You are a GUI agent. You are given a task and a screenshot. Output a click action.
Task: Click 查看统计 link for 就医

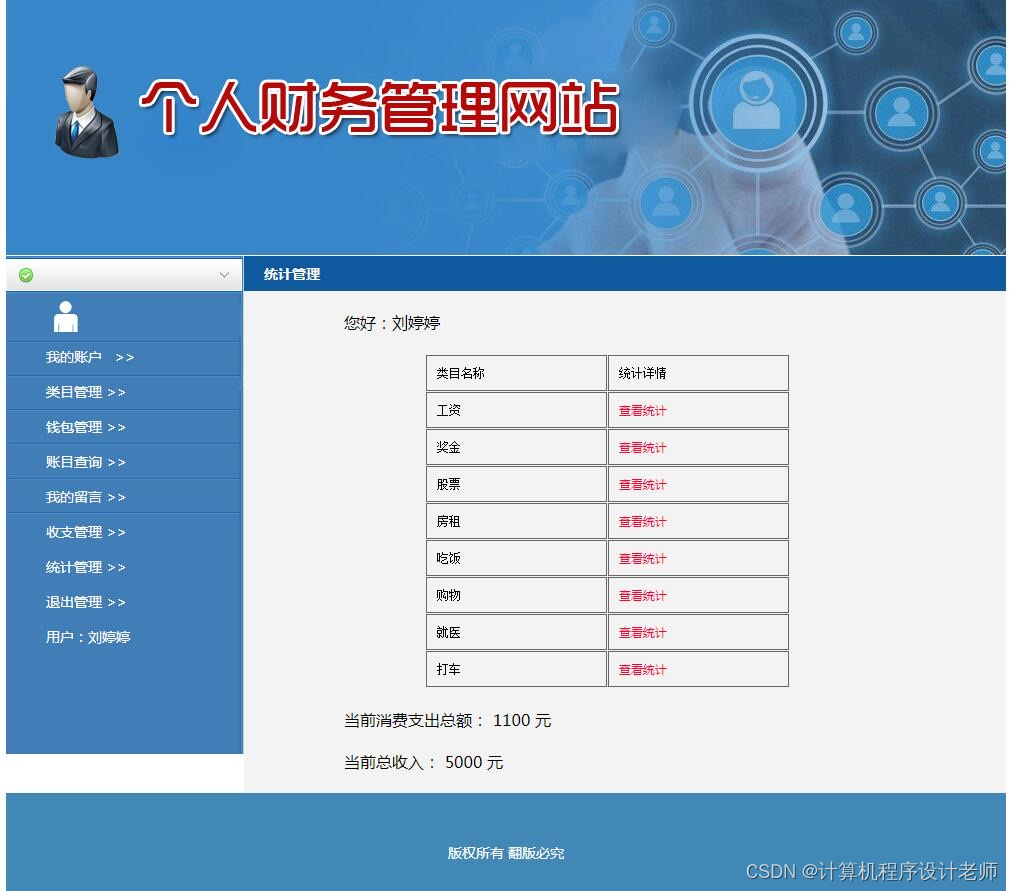pos(642,632)
